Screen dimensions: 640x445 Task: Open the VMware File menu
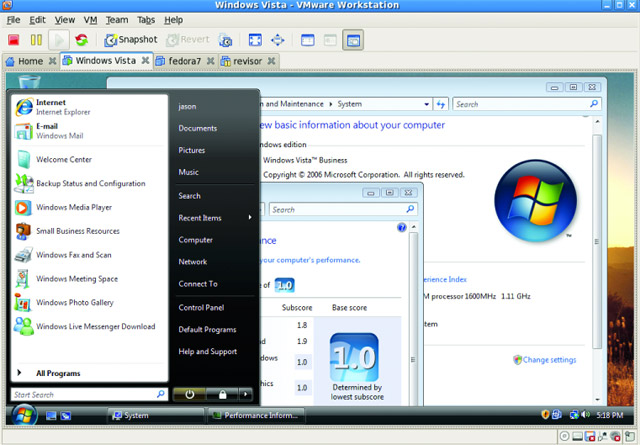click(x=13, y=20)
